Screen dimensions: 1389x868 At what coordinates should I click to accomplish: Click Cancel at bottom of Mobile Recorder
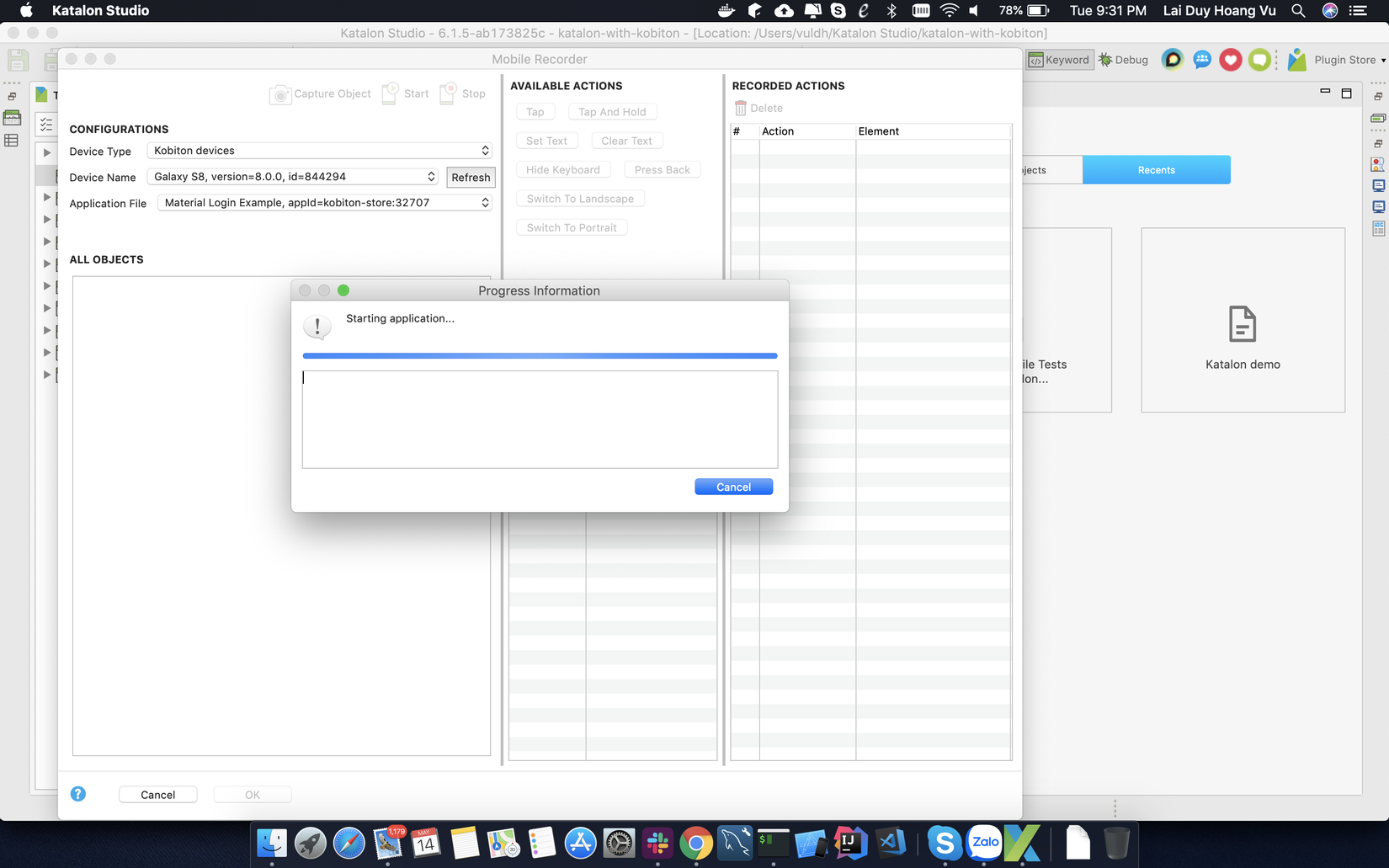click(158, 795)
